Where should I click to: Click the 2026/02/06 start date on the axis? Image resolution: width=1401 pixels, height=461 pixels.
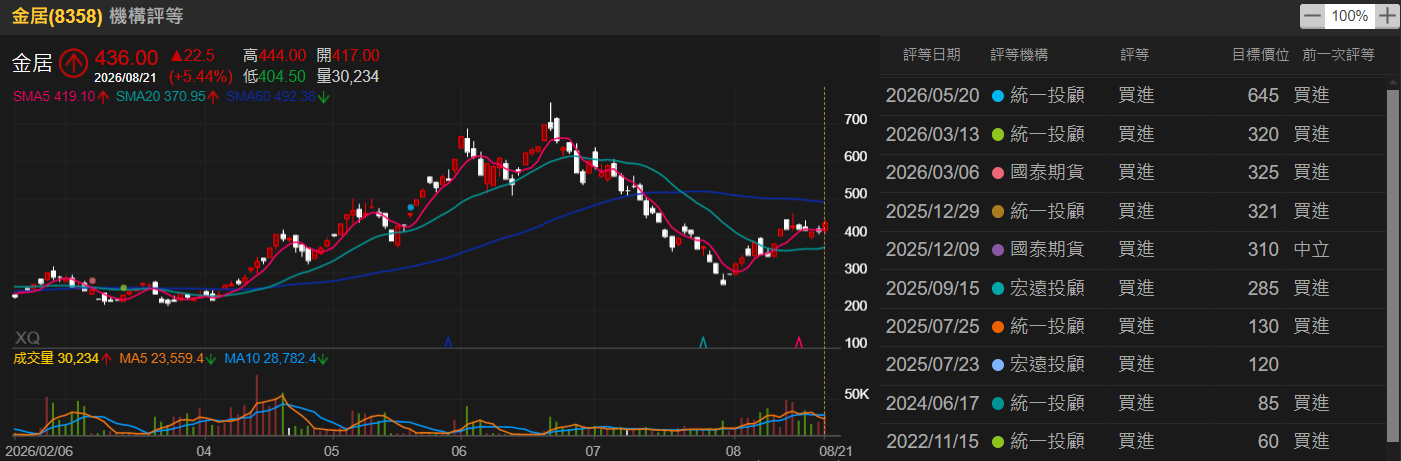(x=38, y=452)
